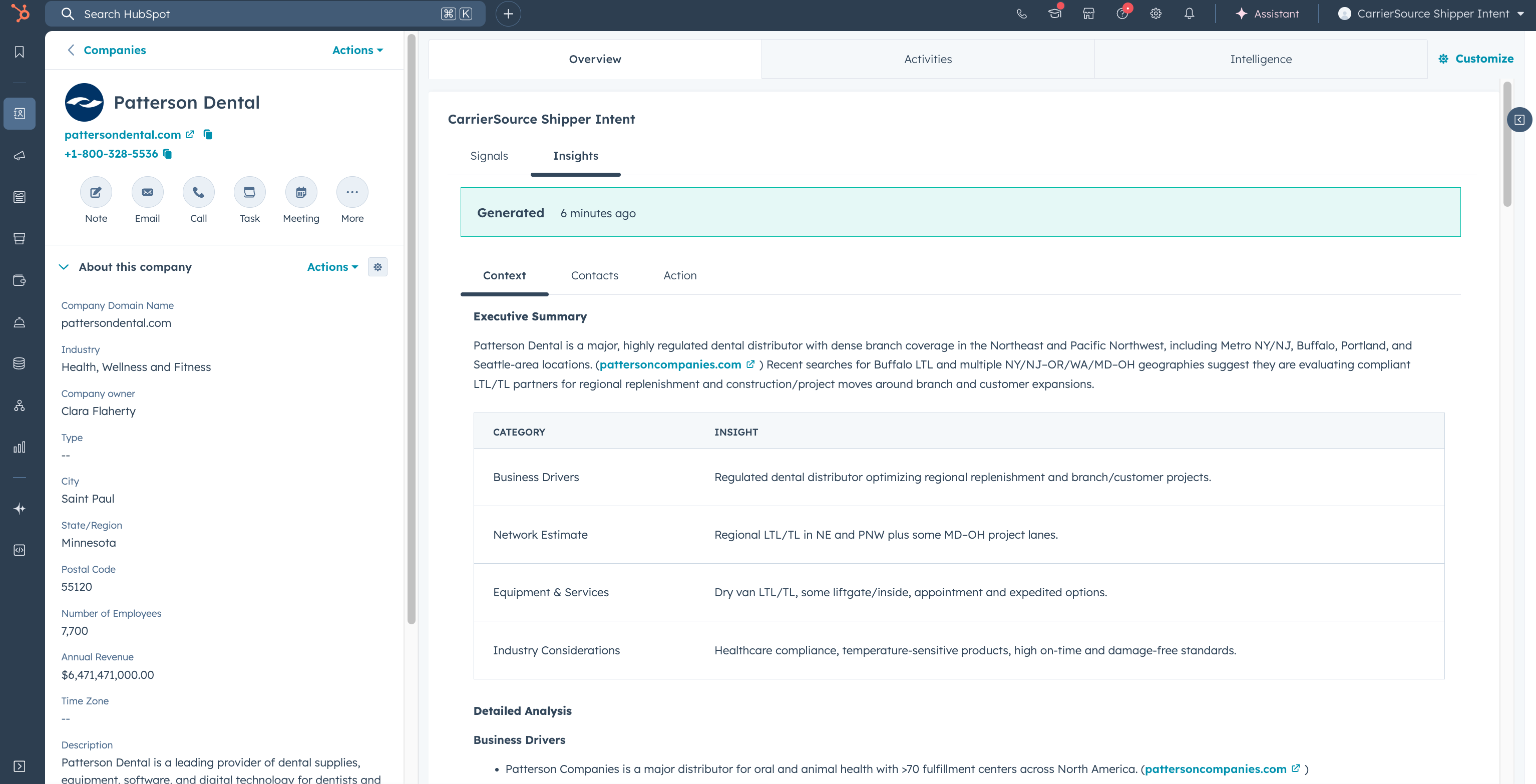The height and width of the screenshot is (784, 1536).
Task: Click the Search HubSpot field
Action: [256, 14]
